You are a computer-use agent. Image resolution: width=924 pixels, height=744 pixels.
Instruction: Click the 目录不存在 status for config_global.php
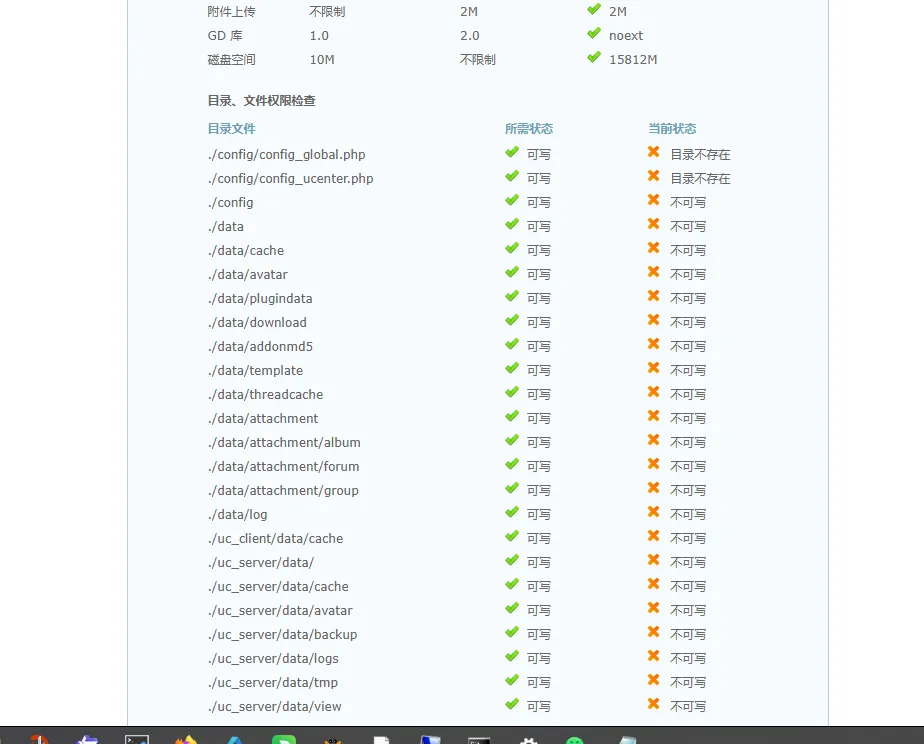click(701, 154)
